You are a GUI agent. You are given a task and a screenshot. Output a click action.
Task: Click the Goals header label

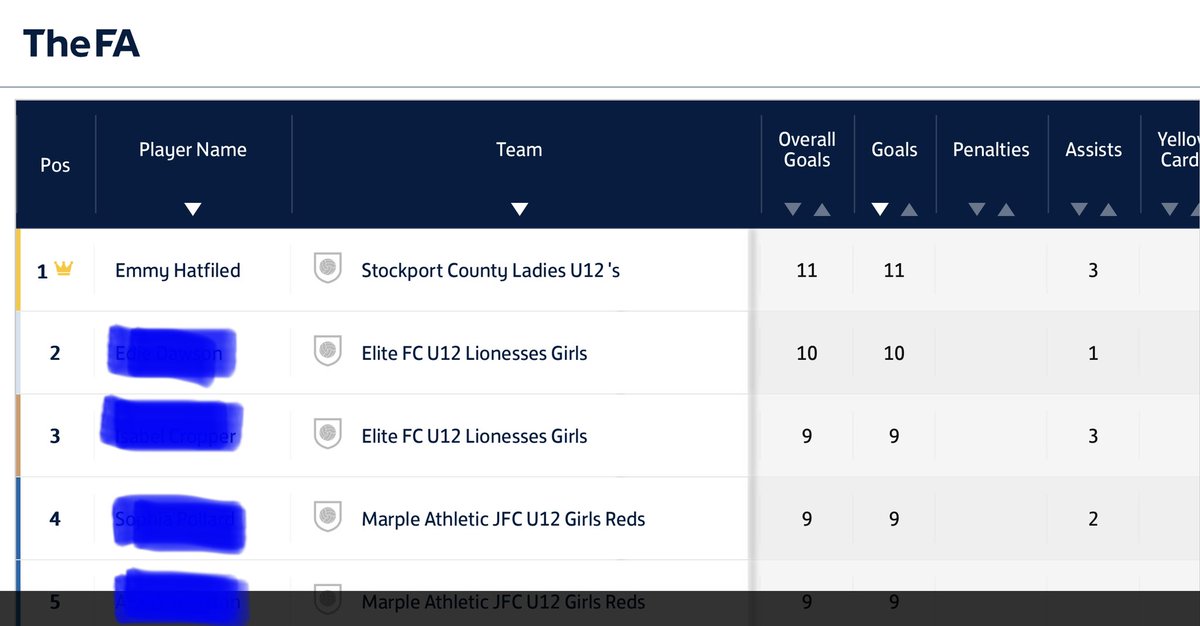coord(894,150)
